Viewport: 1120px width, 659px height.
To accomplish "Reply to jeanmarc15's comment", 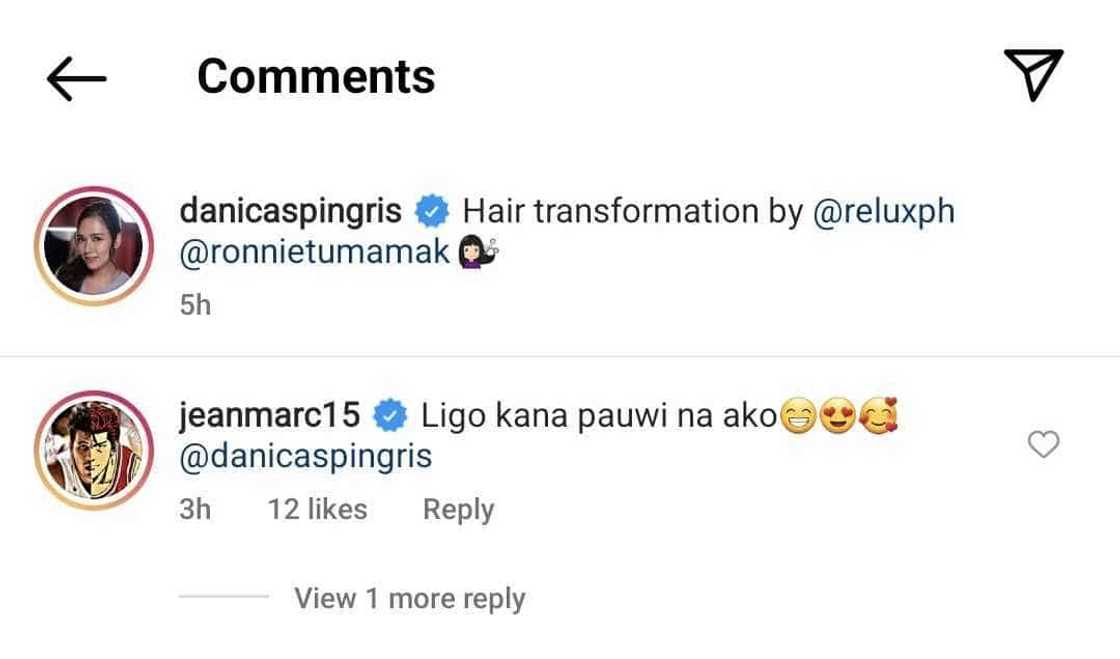I will pyautogui.click(x=458, y=509).
